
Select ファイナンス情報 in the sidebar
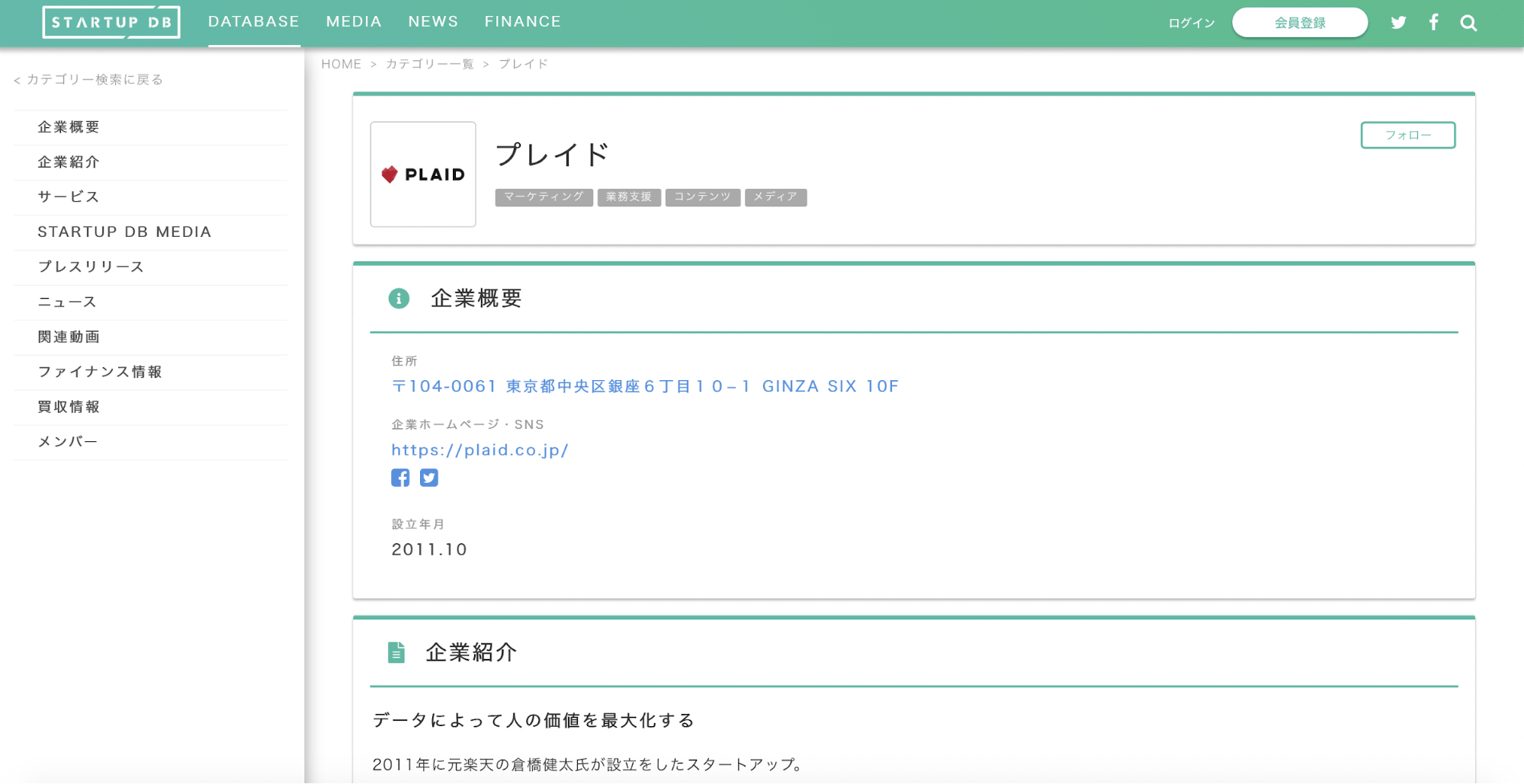[x=150, y=373]
